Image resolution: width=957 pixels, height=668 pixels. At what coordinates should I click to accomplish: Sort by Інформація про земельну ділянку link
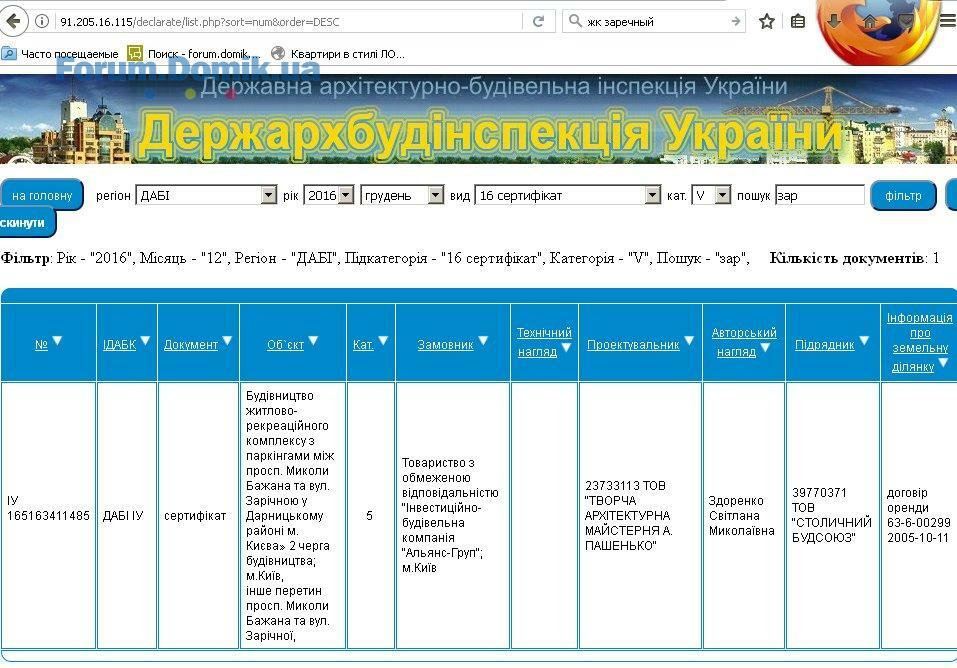click(919, 342)
